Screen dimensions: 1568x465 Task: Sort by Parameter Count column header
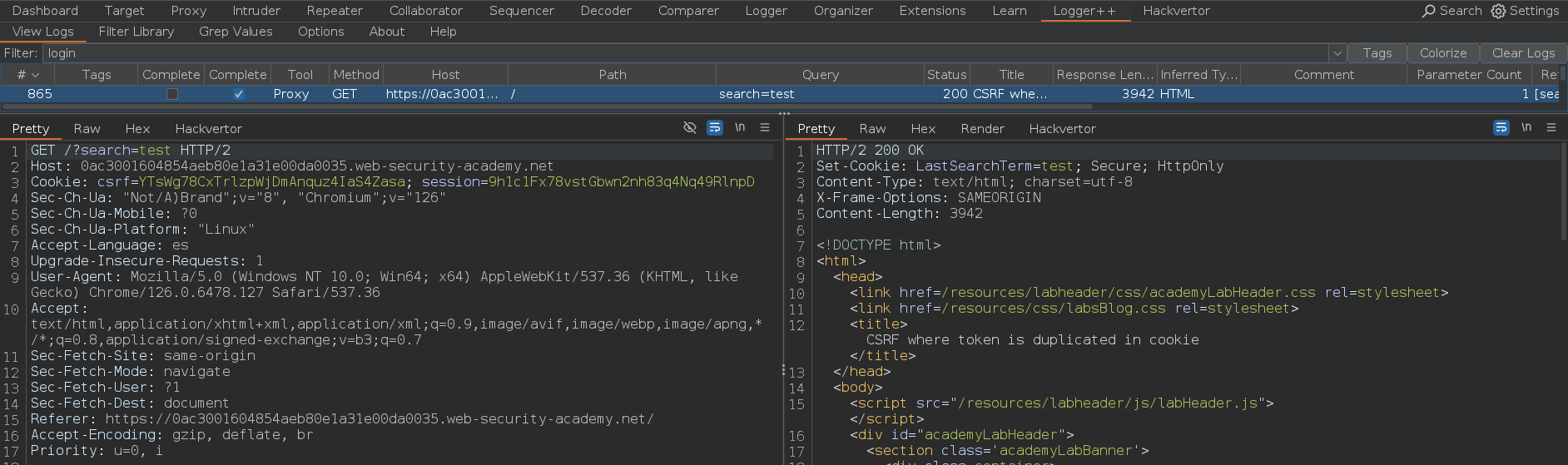(1469, 75)
